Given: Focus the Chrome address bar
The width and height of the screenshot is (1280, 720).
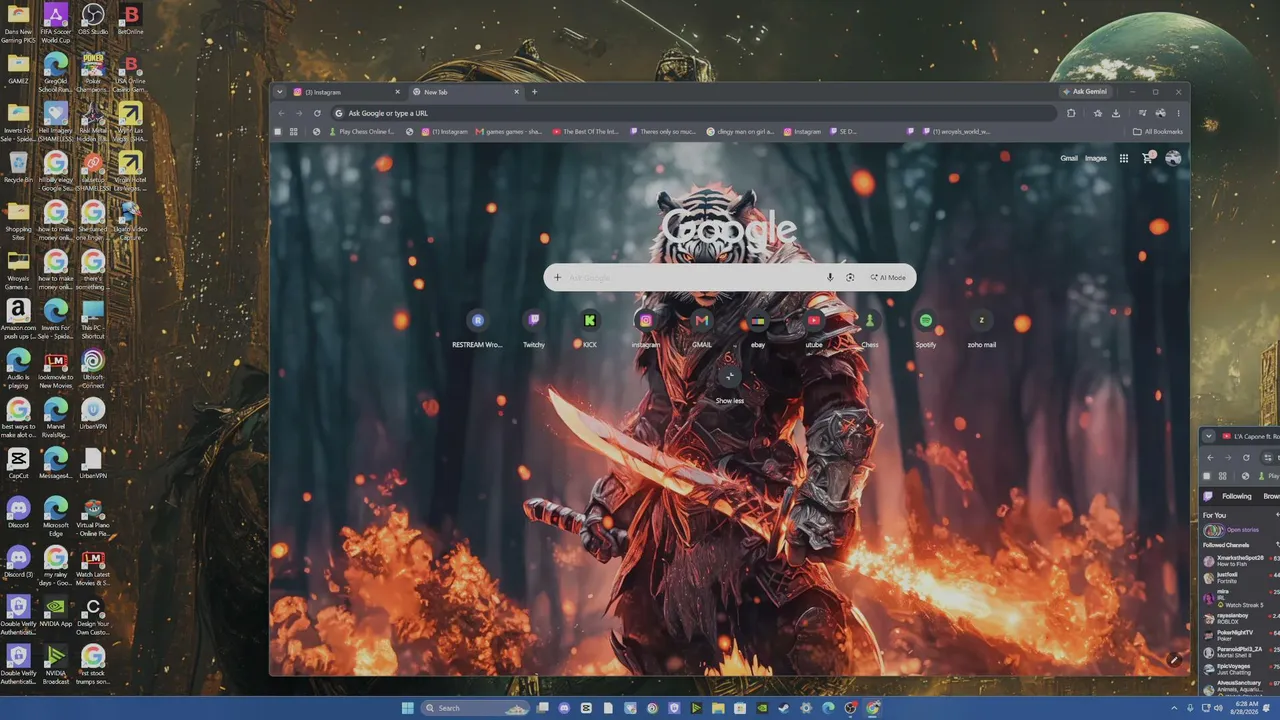Looking at the screenshot, I should coord(694,113).
